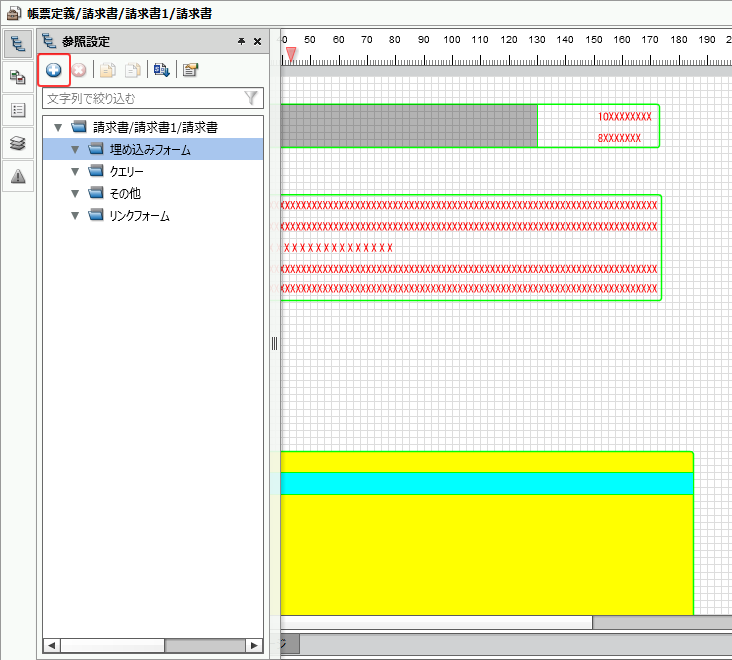The width and height of the screenshot is (732, 660).
Task: Click the copy icon in reference toolbar
Action: click(x=108, y=70)
